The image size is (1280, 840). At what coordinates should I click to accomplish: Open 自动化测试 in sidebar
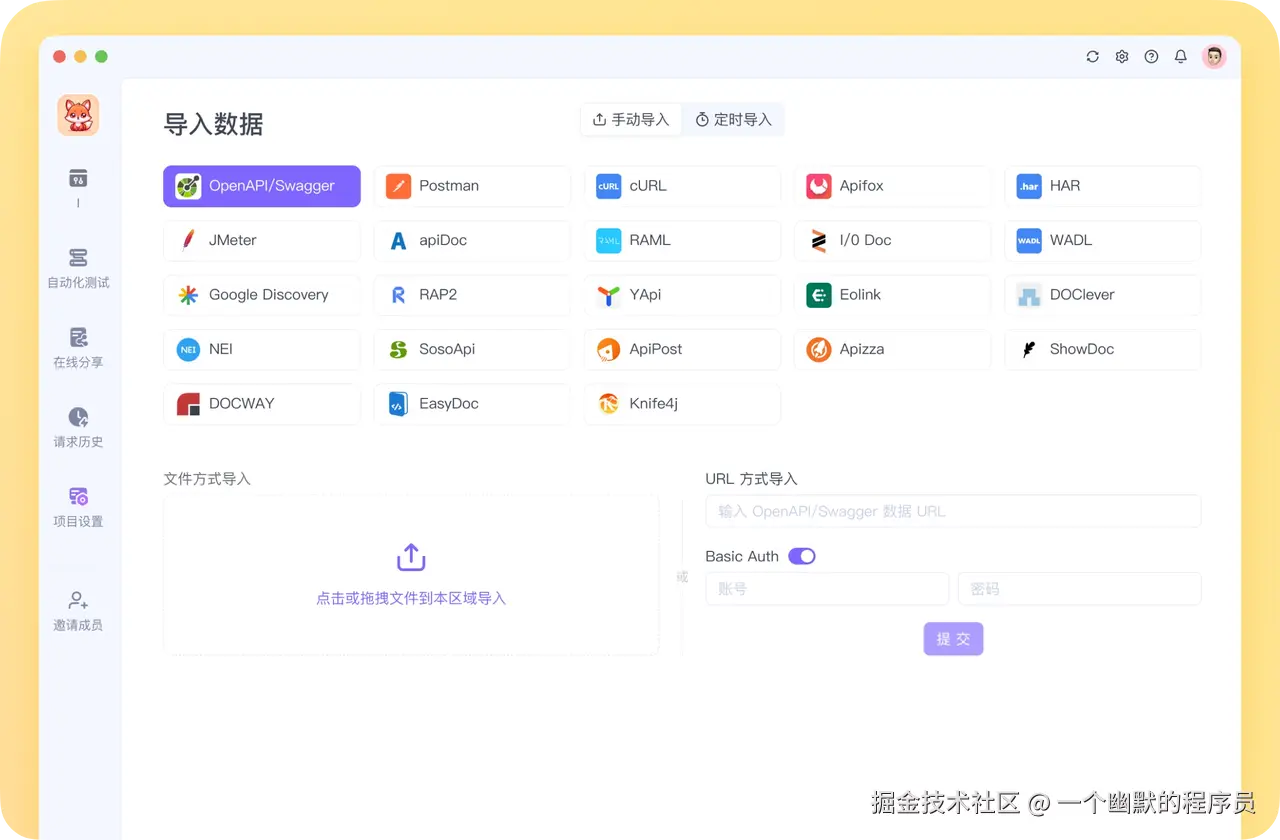point(78,268)
